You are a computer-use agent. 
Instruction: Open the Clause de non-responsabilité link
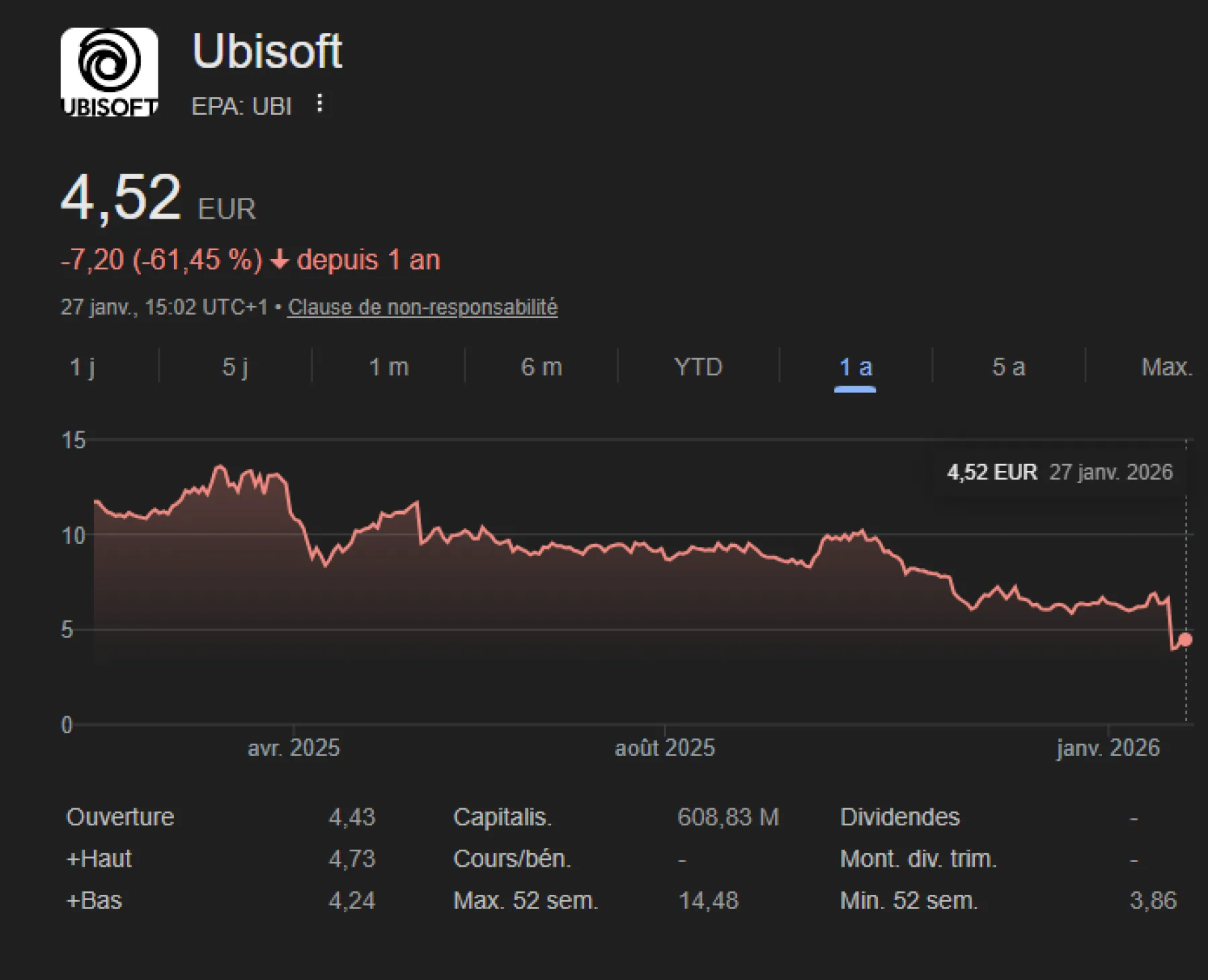(x=422, y=307)
